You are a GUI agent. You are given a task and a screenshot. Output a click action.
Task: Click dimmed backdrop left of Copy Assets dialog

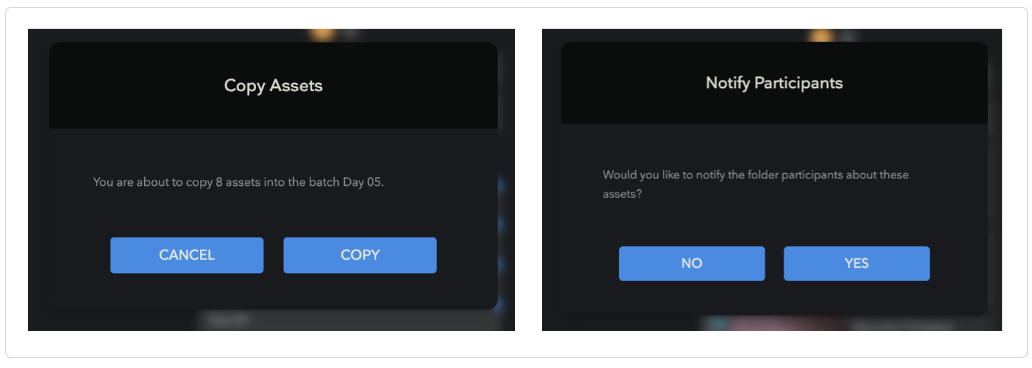point(38,179)
